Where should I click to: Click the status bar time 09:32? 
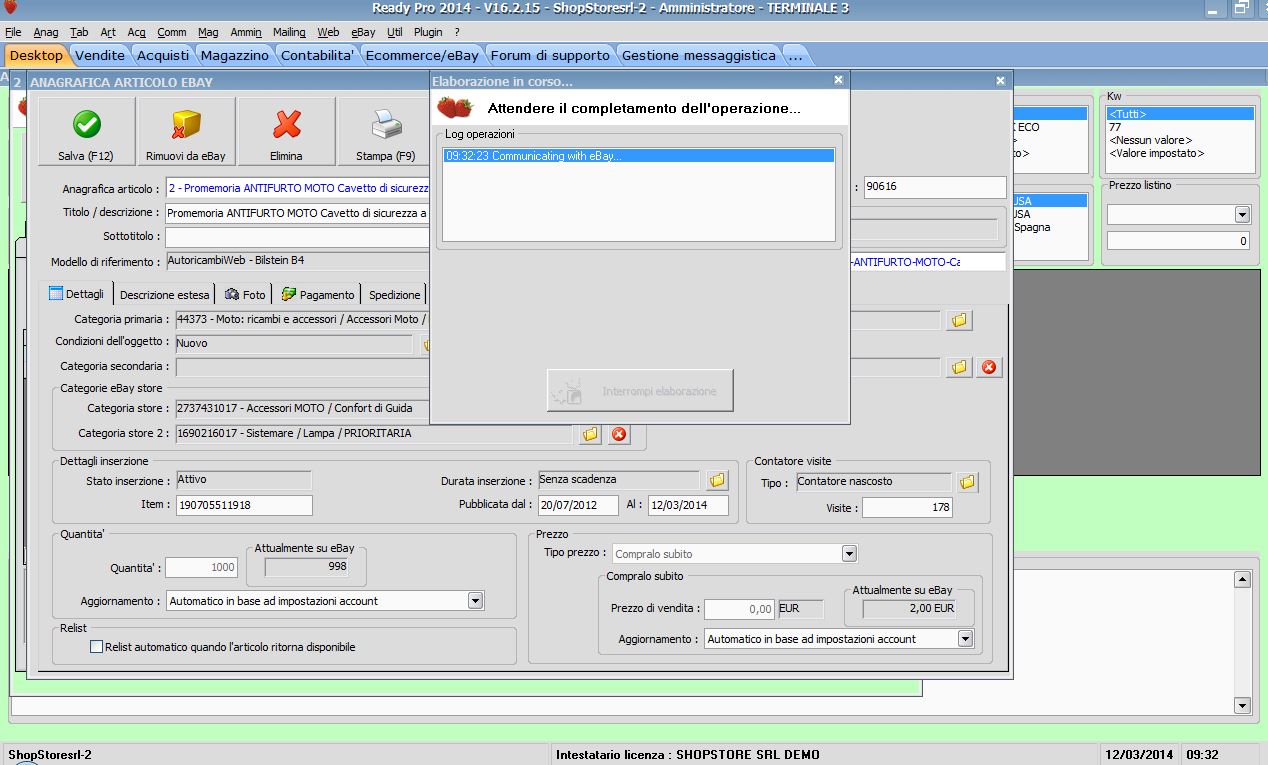1203,755
